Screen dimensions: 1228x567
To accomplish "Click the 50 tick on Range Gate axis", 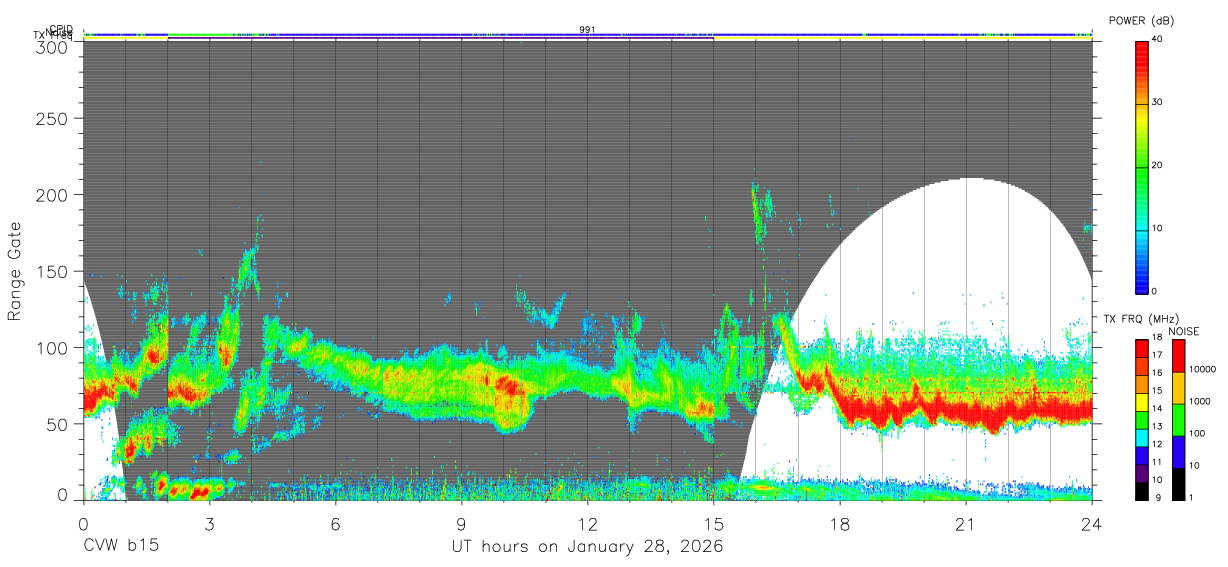I will 57,423.
